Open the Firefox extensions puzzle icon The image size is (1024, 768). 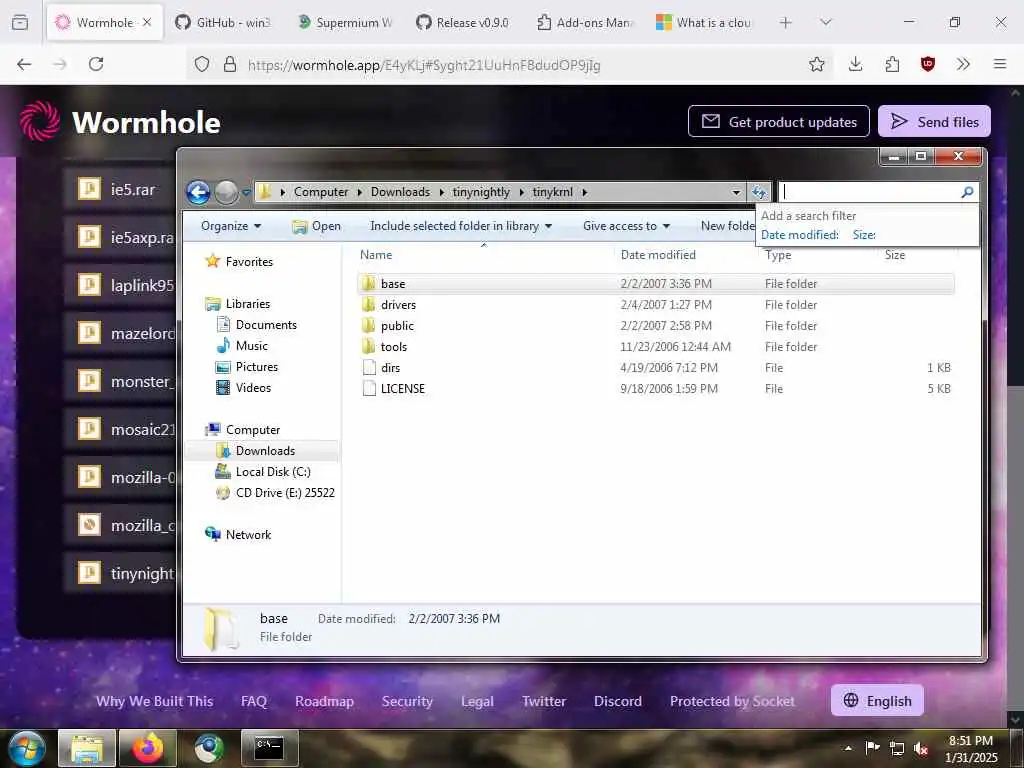892,64
